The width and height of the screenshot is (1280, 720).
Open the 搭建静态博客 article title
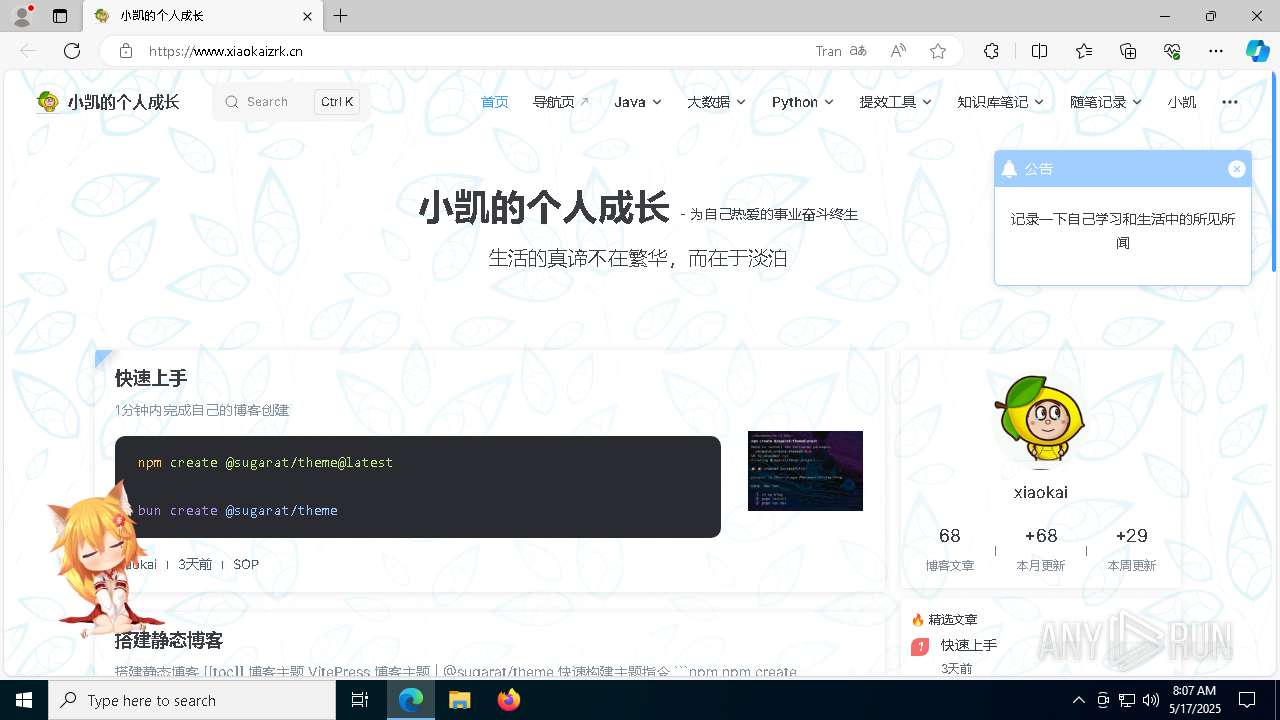tap(169, 640)
